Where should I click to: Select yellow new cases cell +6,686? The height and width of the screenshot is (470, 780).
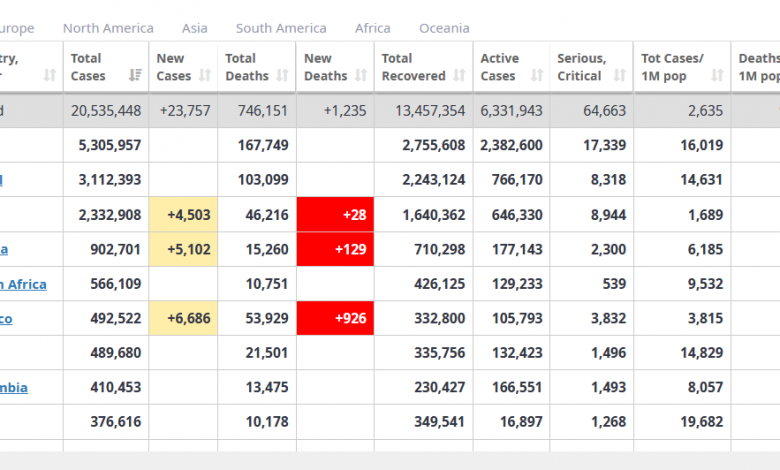point(183,318)
